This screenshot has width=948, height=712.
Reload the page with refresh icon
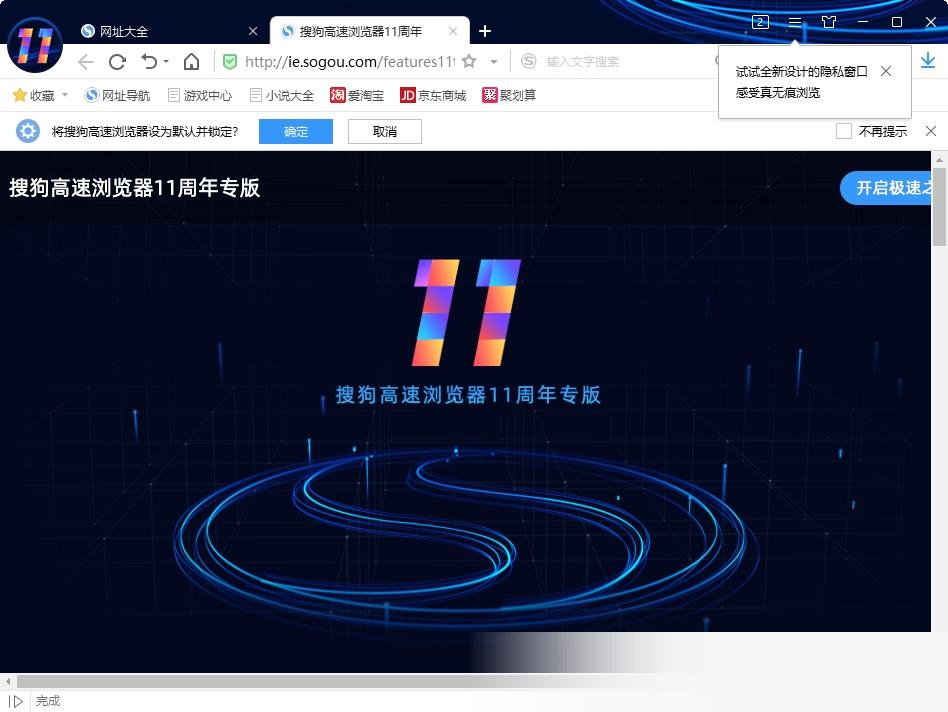pos(117,62)
